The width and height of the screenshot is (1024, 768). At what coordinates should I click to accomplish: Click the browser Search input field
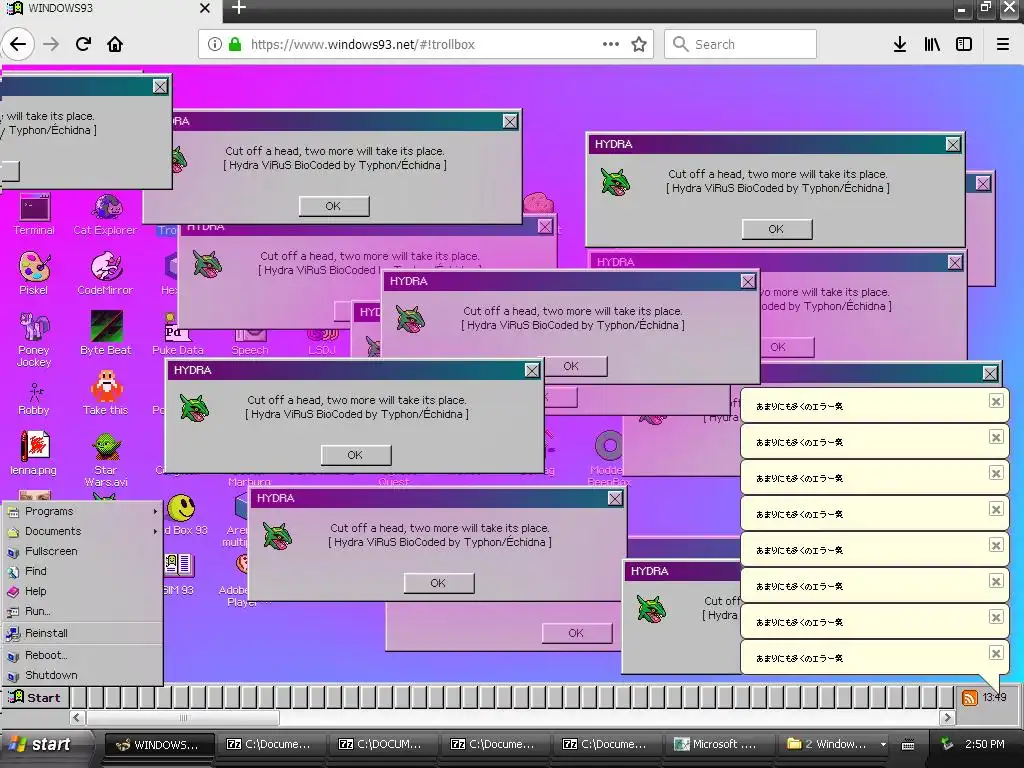pos(741,44)
